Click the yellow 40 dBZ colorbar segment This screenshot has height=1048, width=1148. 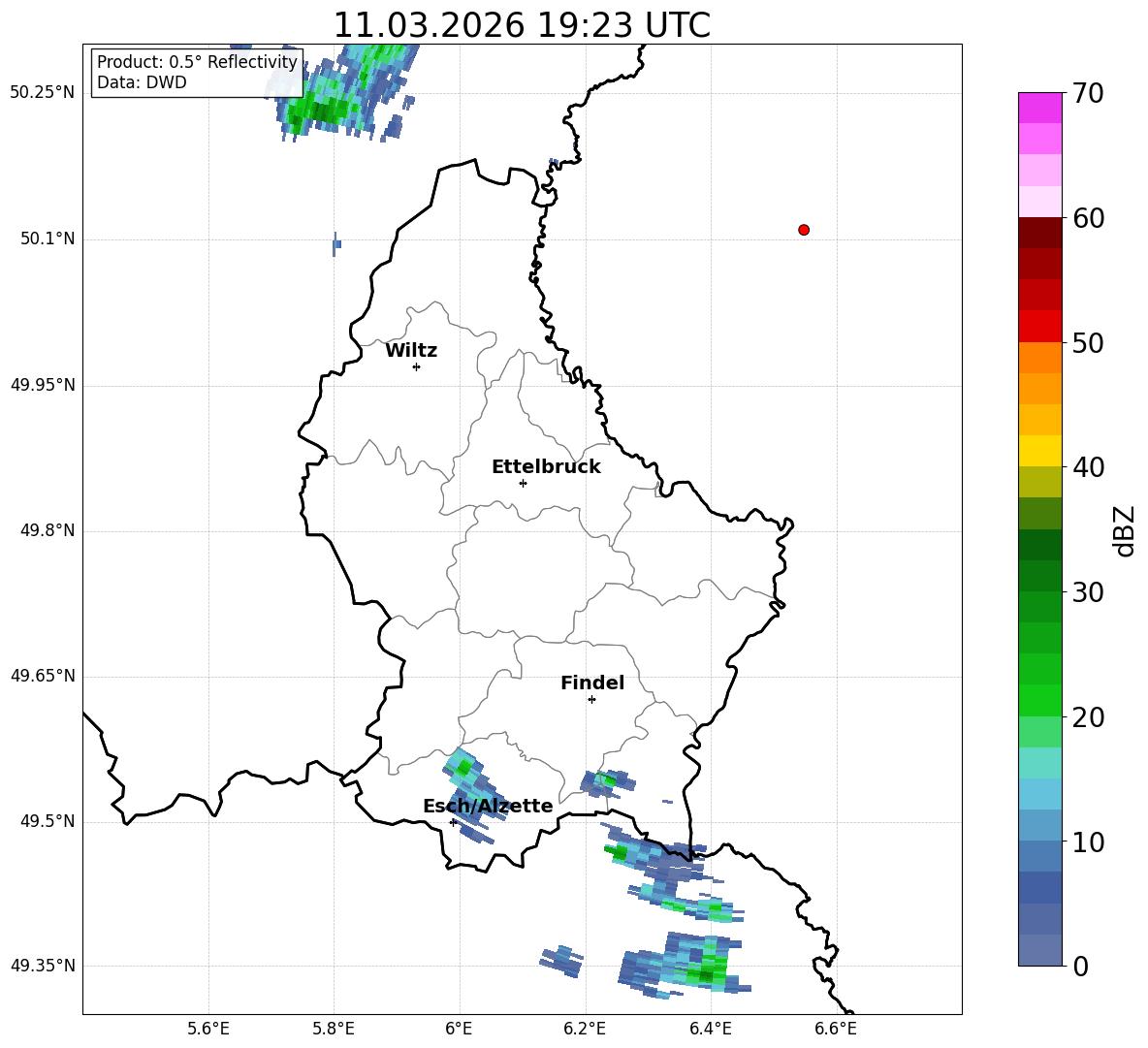[x=1039, y=451]
